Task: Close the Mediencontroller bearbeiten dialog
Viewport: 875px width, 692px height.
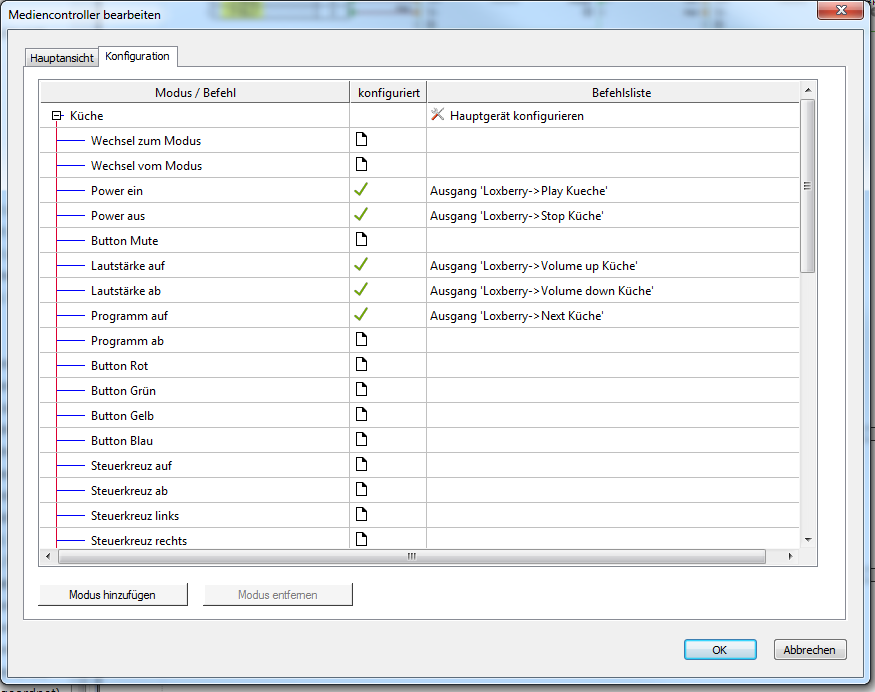Action: tap(841, 10)
